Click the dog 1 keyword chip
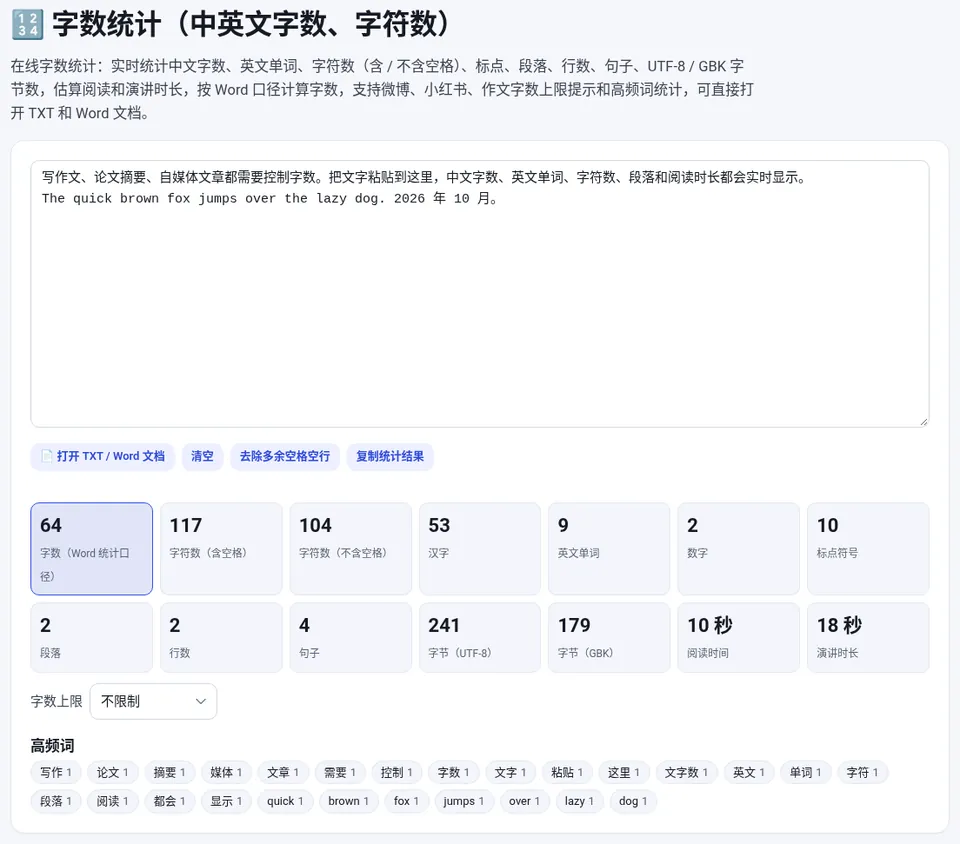The height and width of the screenshot is (844, 960). [x=633, y=801]
